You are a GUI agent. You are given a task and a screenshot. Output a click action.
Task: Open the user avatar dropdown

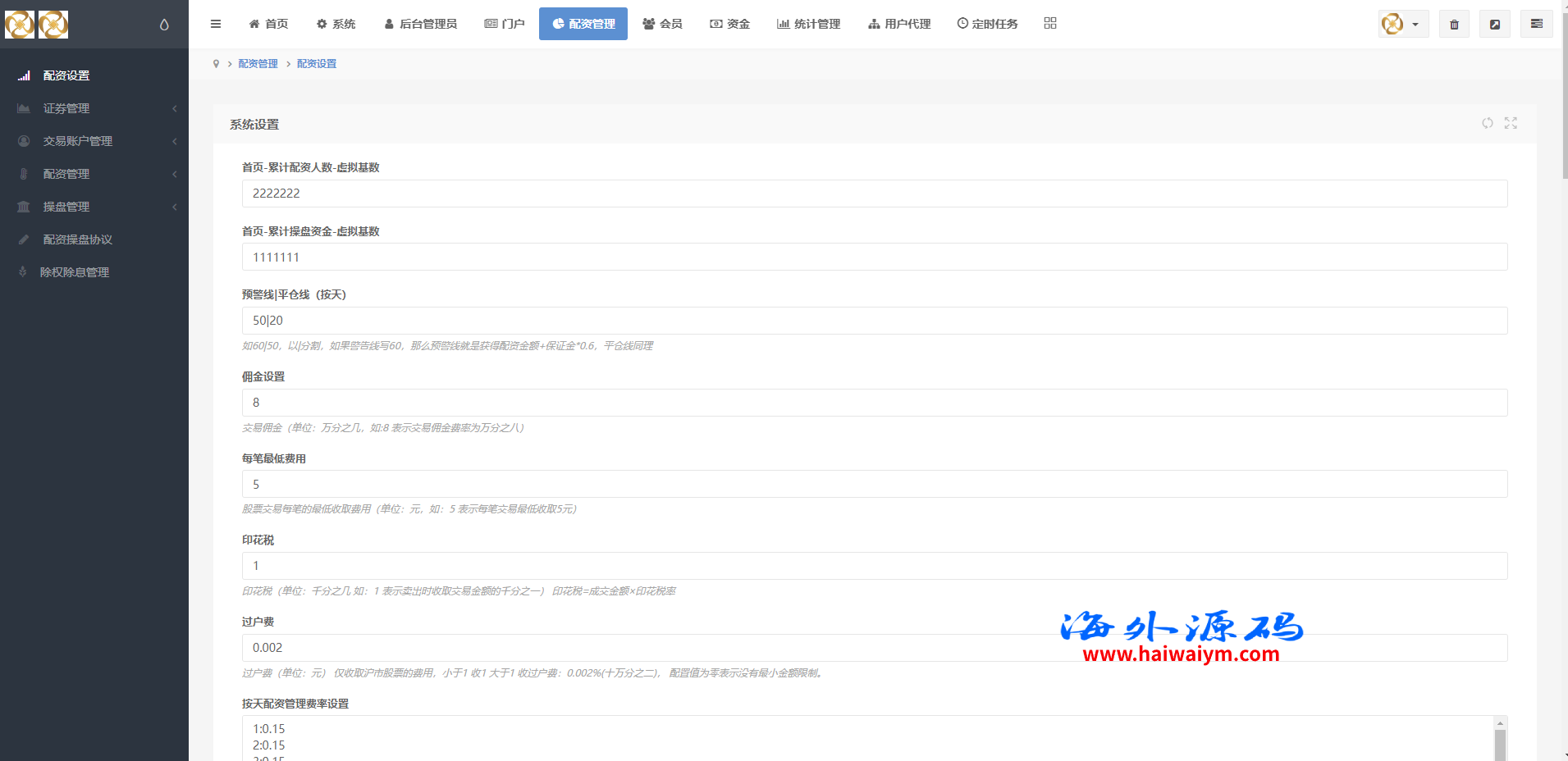pyautogui.click(x=1402, y=25)
